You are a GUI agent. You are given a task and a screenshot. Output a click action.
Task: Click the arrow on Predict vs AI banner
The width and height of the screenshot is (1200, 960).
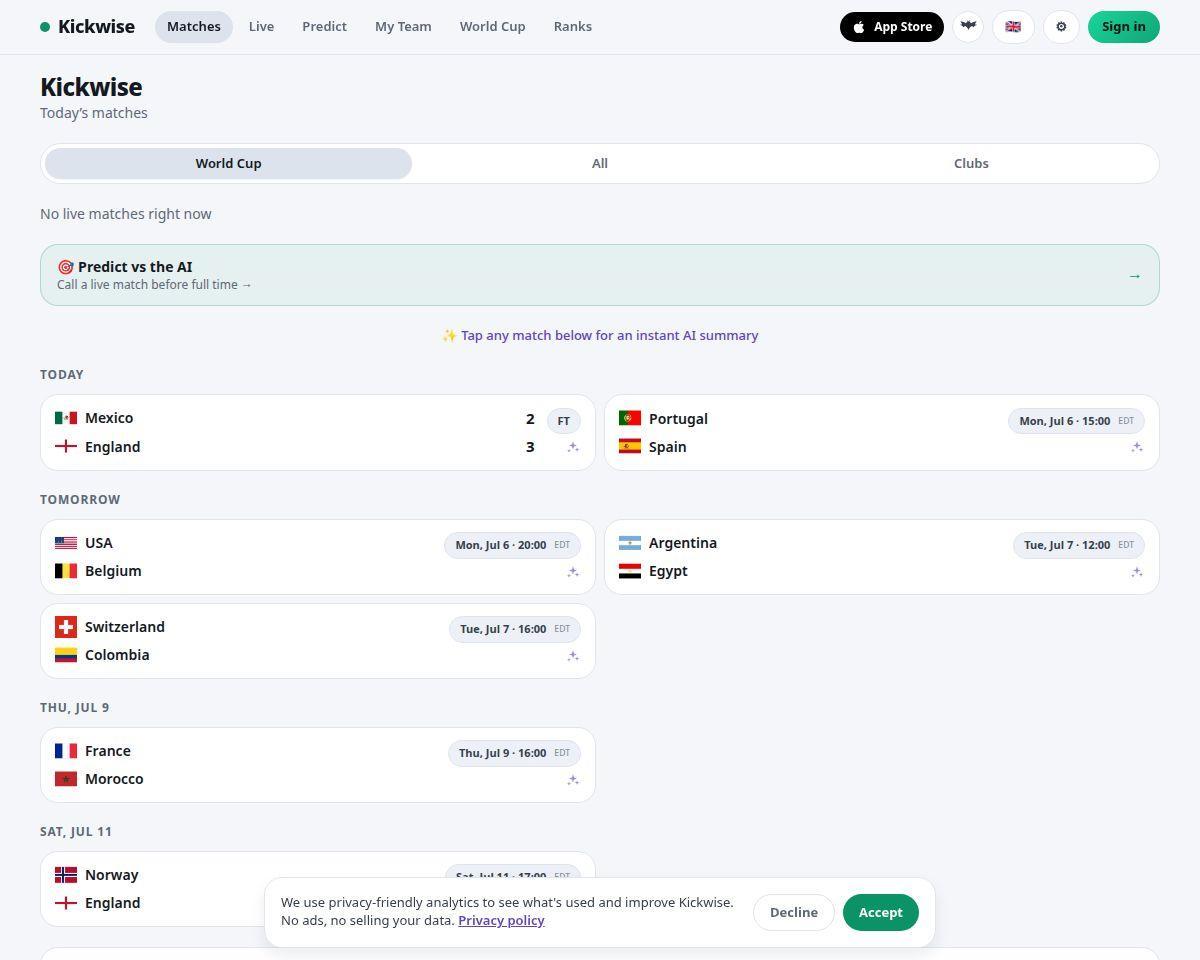(x=1134, y=275)
